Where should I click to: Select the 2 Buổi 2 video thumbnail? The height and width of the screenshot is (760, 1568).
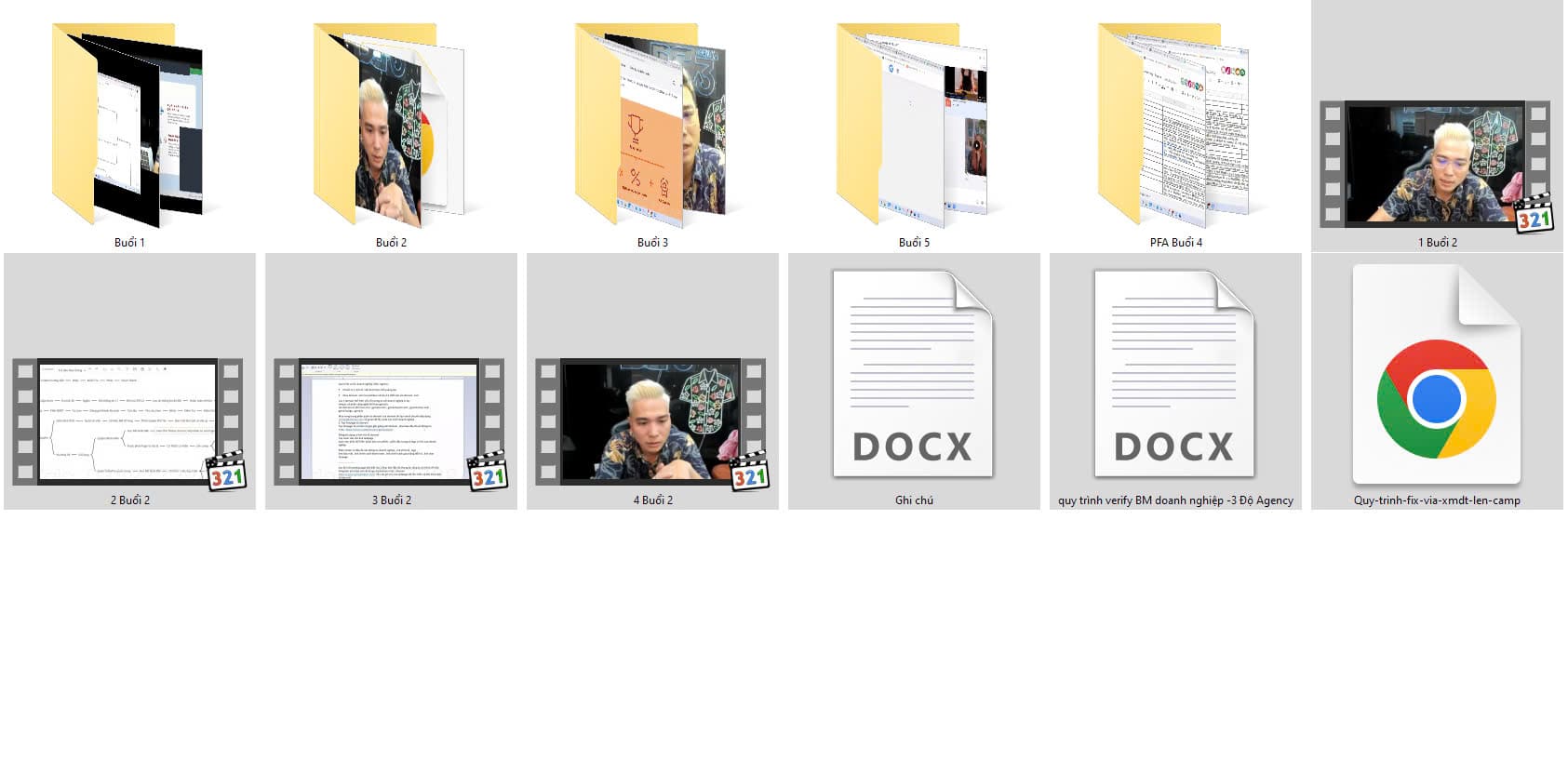point(128,422)
